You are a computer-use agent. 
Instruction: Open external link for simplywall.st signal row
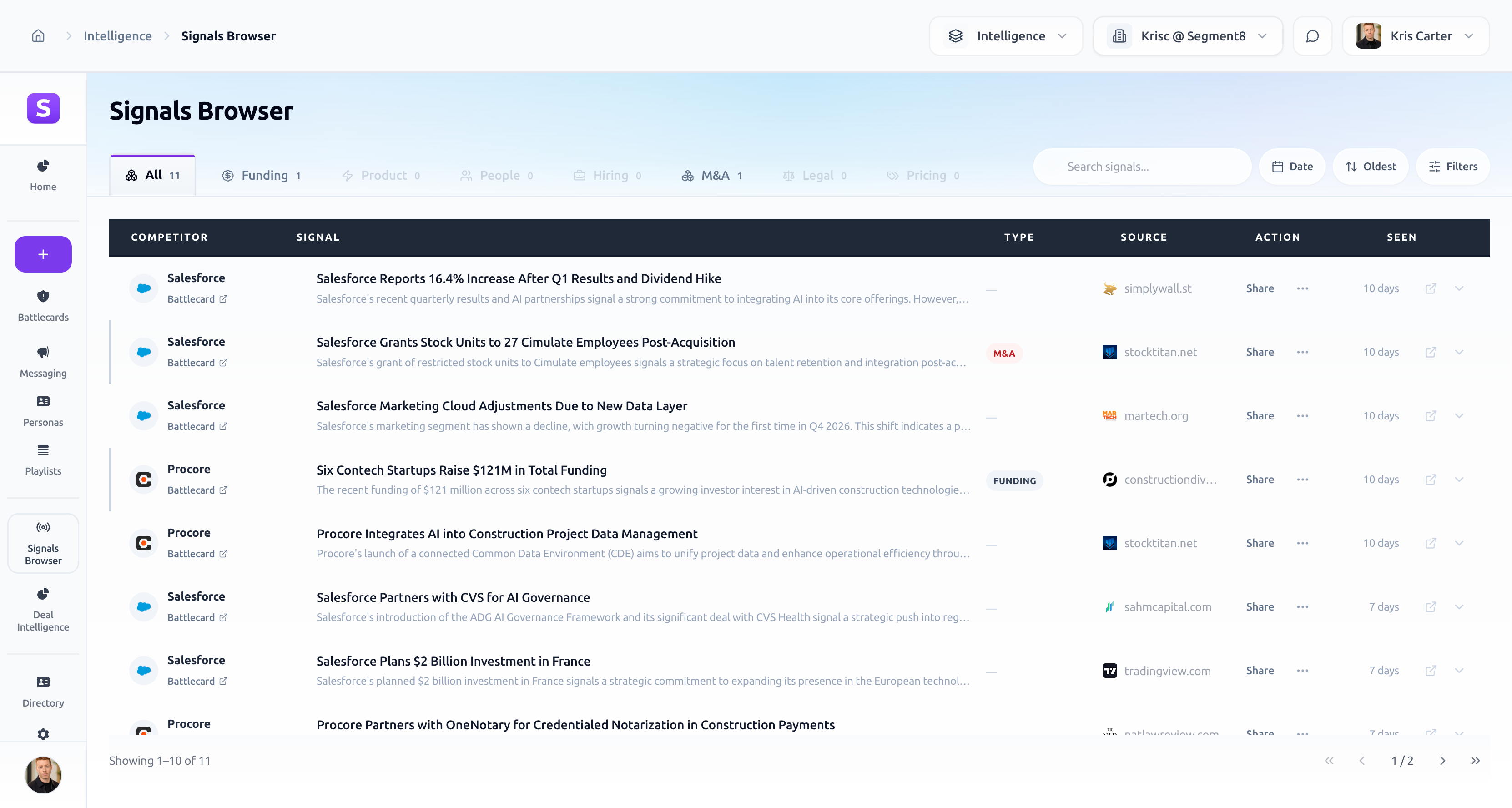pyautogui.click(x=1431, y=288)
